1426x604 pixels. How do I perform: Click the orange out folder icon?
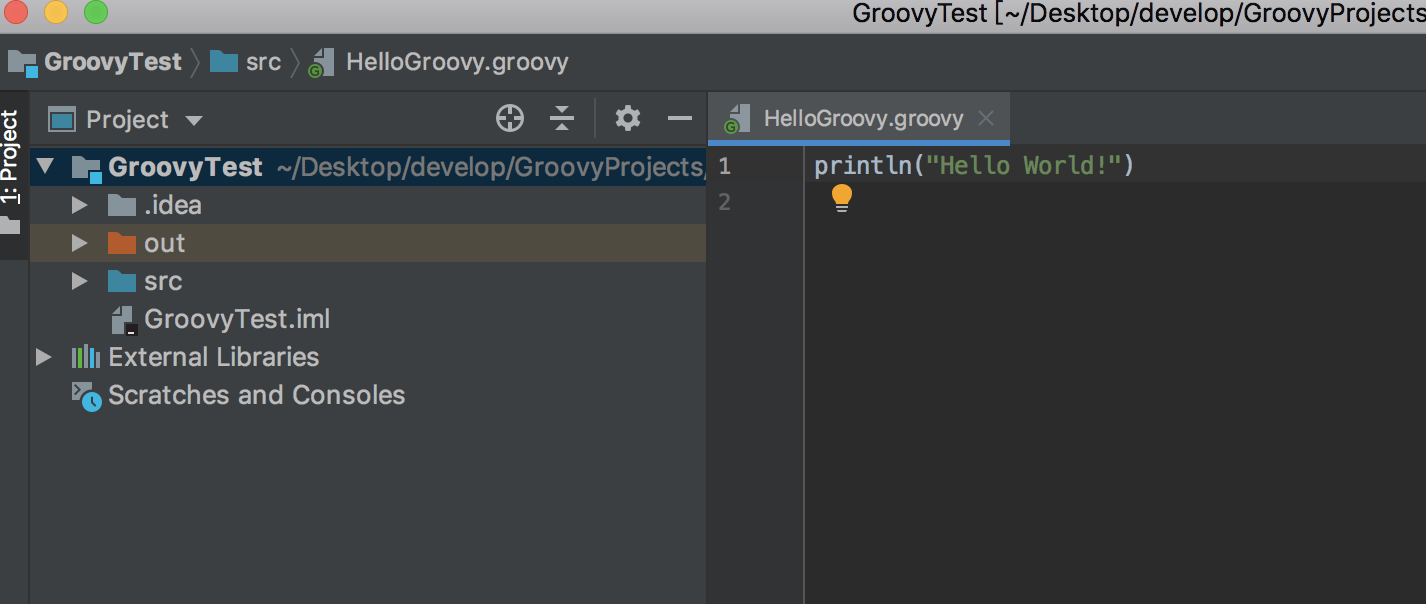121,243
